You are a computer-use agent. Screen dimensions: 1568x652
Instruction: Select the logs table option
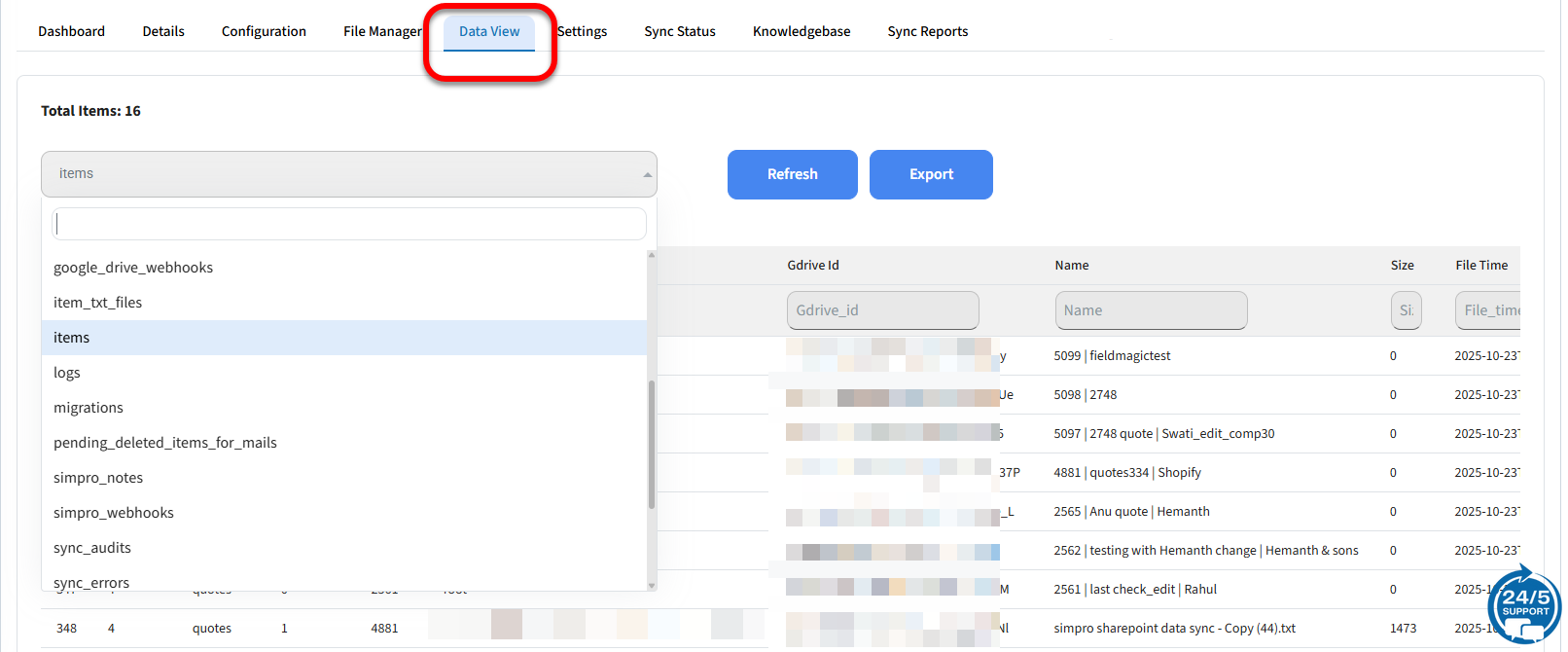click(x=67, y=373)
